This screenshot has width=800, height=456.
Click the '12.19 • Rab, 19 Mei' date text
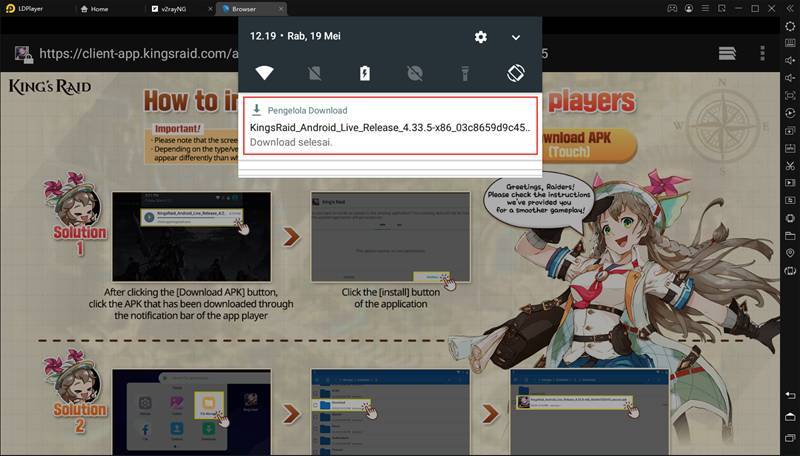click(295, 36)
